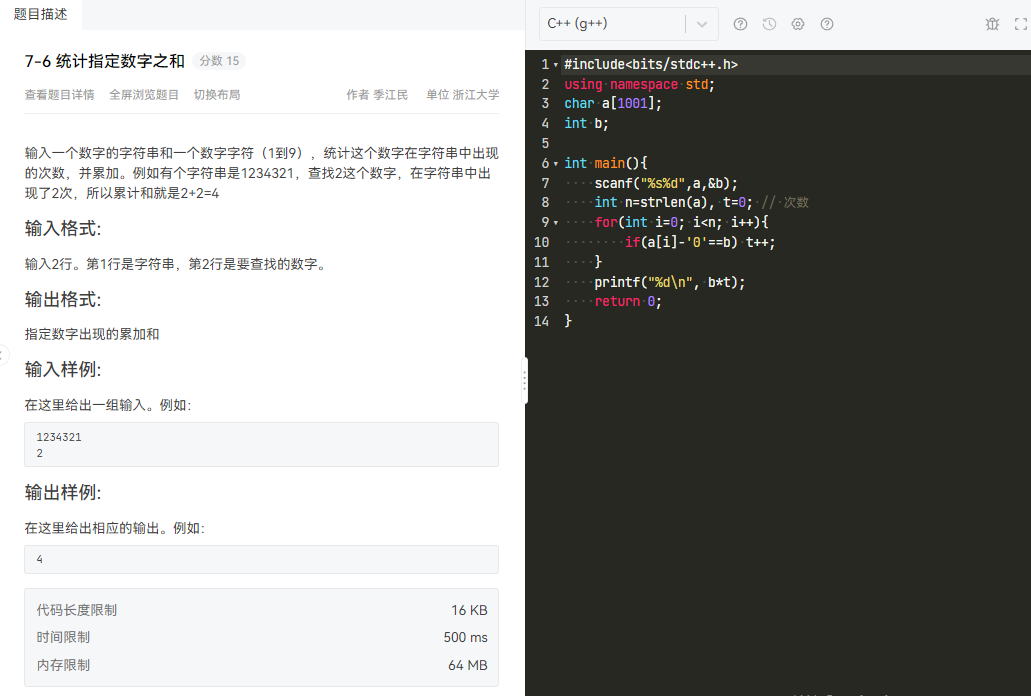Click the line with char a[1001]
The width and height of the screenshot is (1031, 696).
tap(613, 104)
